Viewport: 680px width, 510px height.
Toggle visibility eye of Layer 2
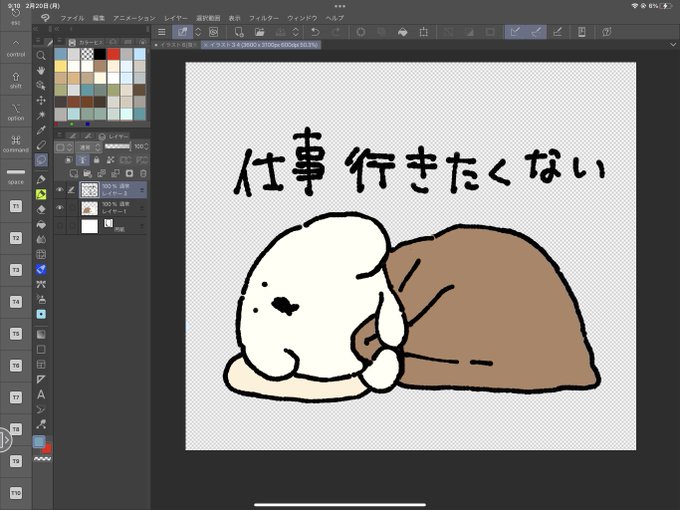60,190
